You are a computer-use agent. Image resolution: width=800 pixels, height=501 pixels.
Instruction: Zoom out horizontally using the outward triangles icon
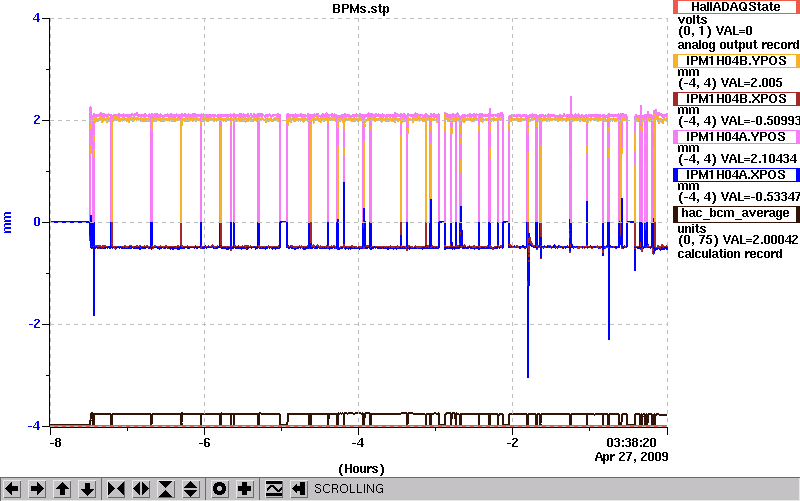(x=141, y=489)
